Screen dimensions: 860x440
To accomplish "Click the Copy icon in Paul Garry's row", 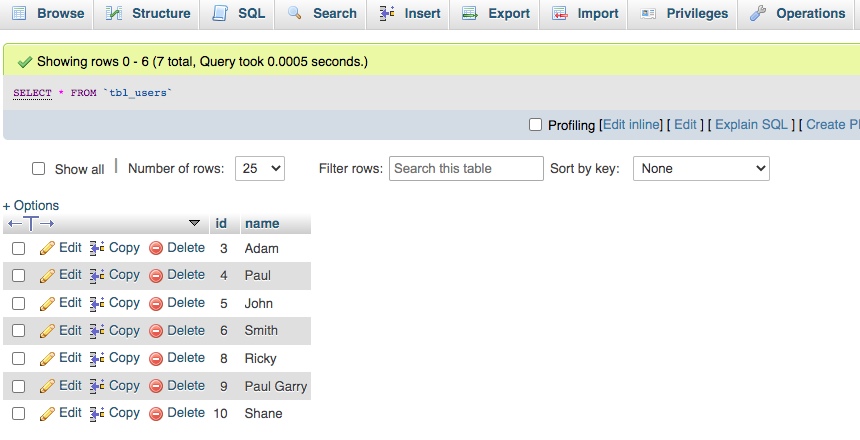I will pos(97,386).
